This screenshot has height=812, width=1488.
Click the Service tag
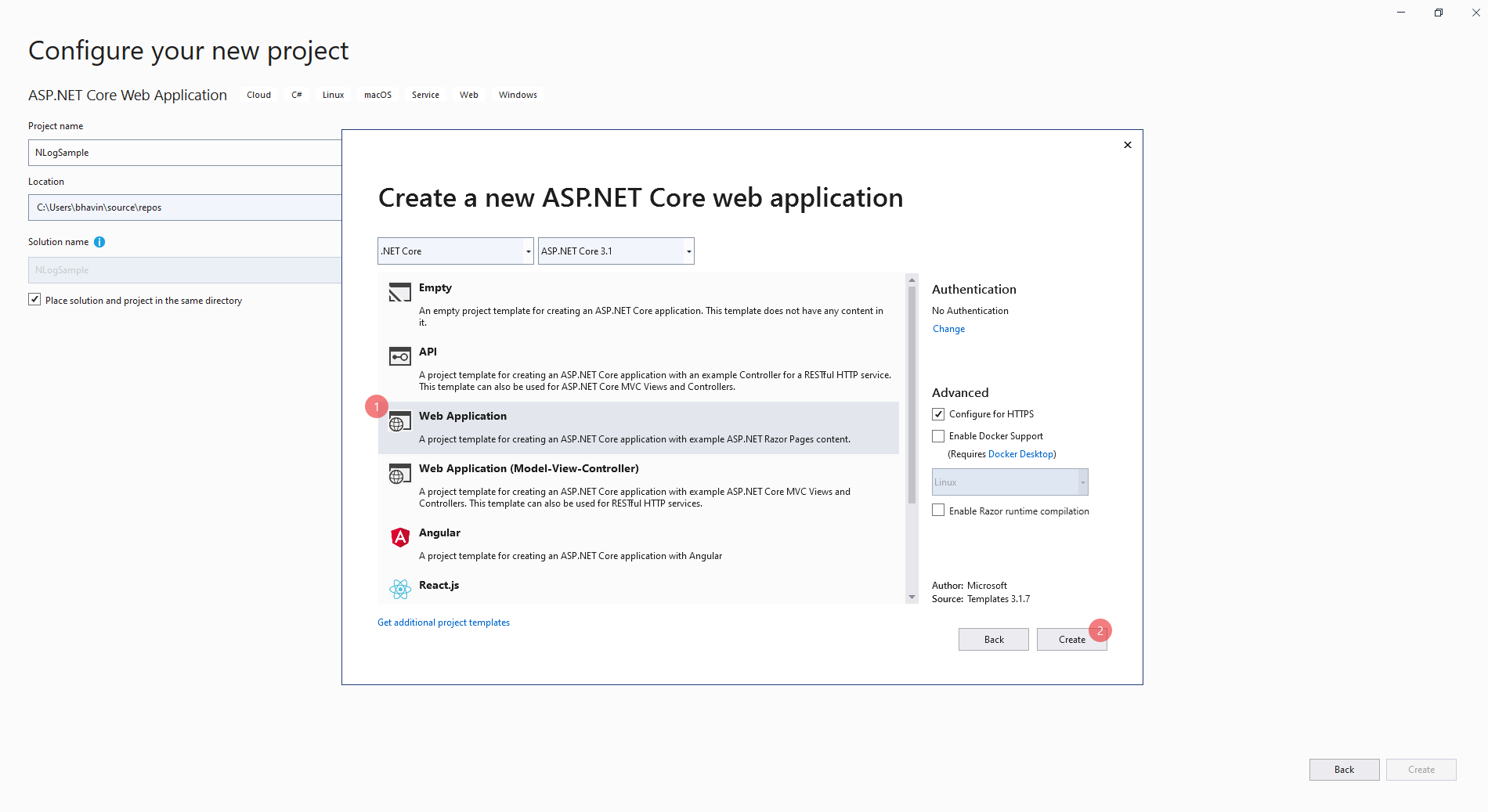click(425, 95)
